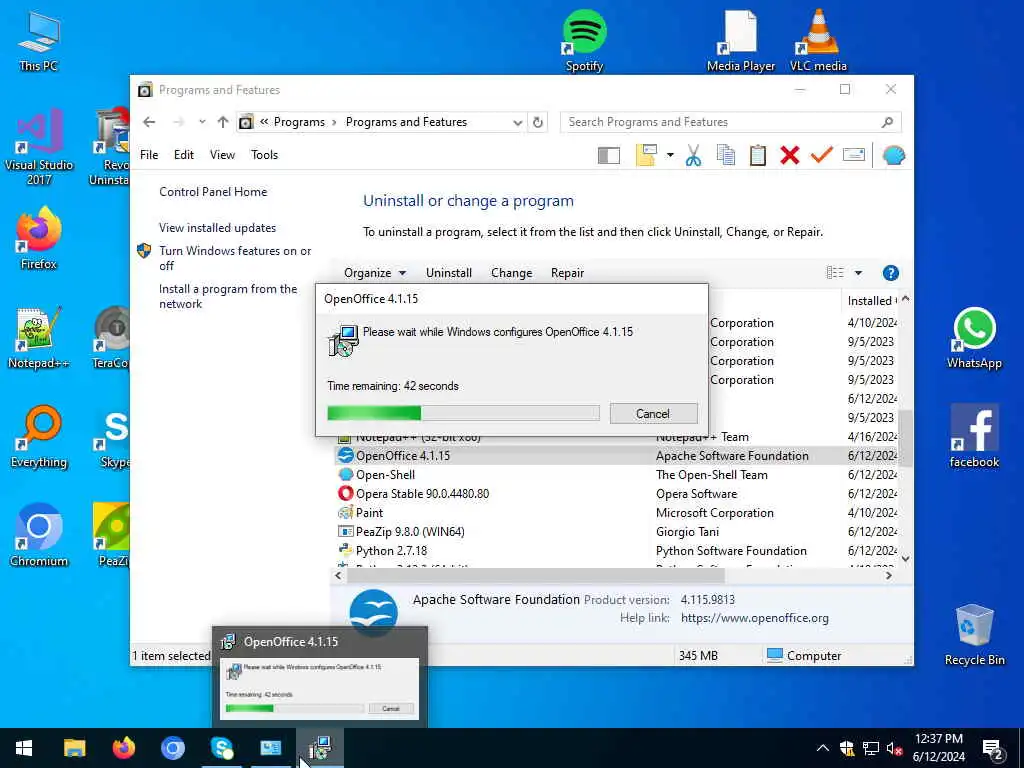1024x768 pixels.
Task: Go up one level with the Up arrow
Action: point(223,122)
